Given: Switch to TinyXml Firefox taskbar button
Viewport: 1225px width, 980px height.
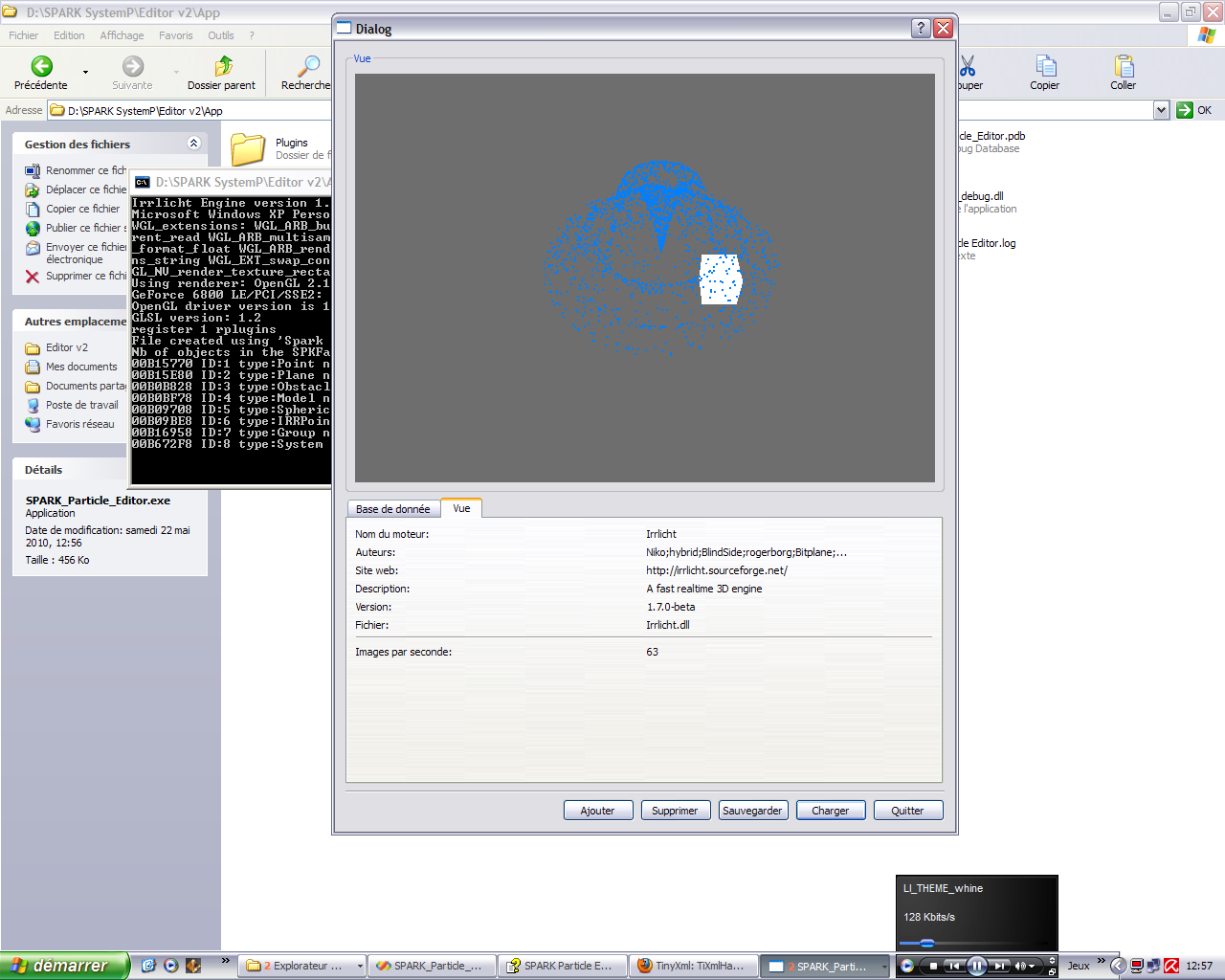Looking at the screenshot, I should pos(694,966).
